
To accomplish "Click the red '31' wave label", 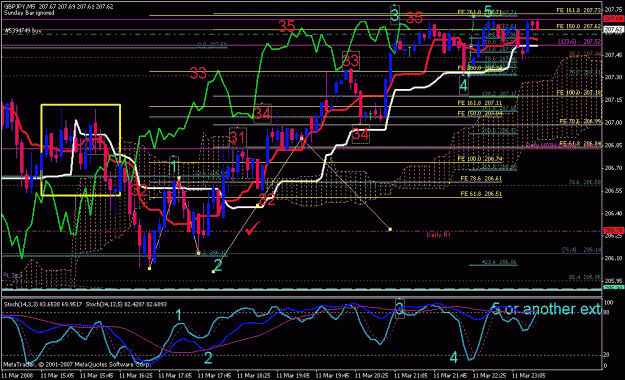I will pyautogui.click(x=237, y=138).
